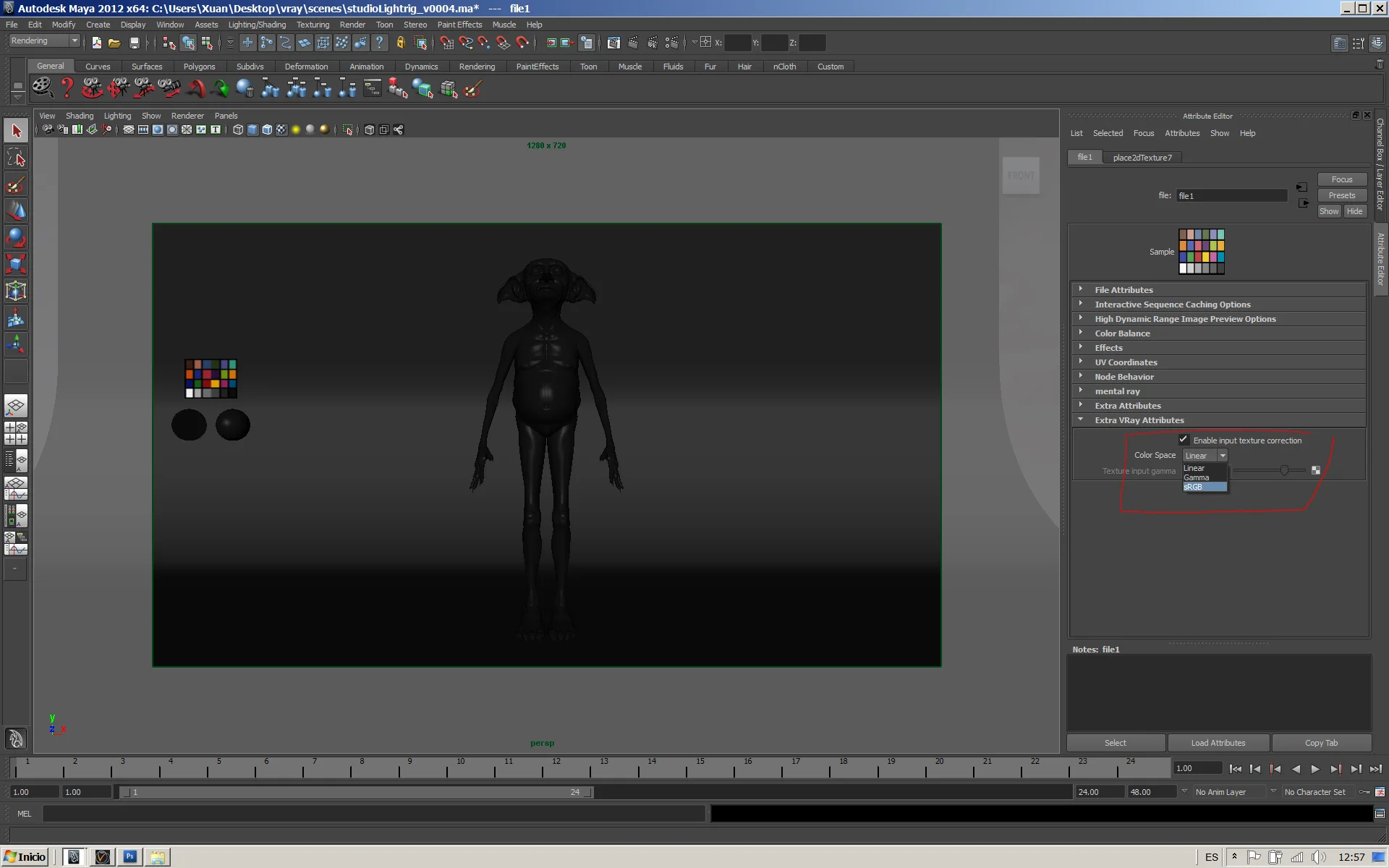This screenshot has width=1389, height=868.
Task: Select the Lasso tool in toolbox
Action: coord(16,158)
